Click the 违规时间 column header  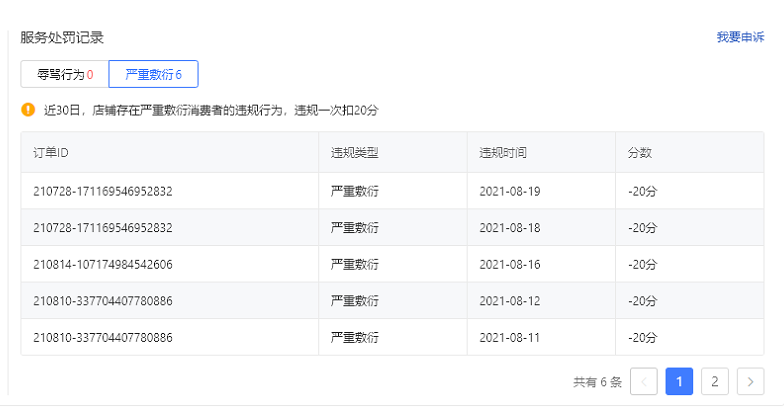503,153
